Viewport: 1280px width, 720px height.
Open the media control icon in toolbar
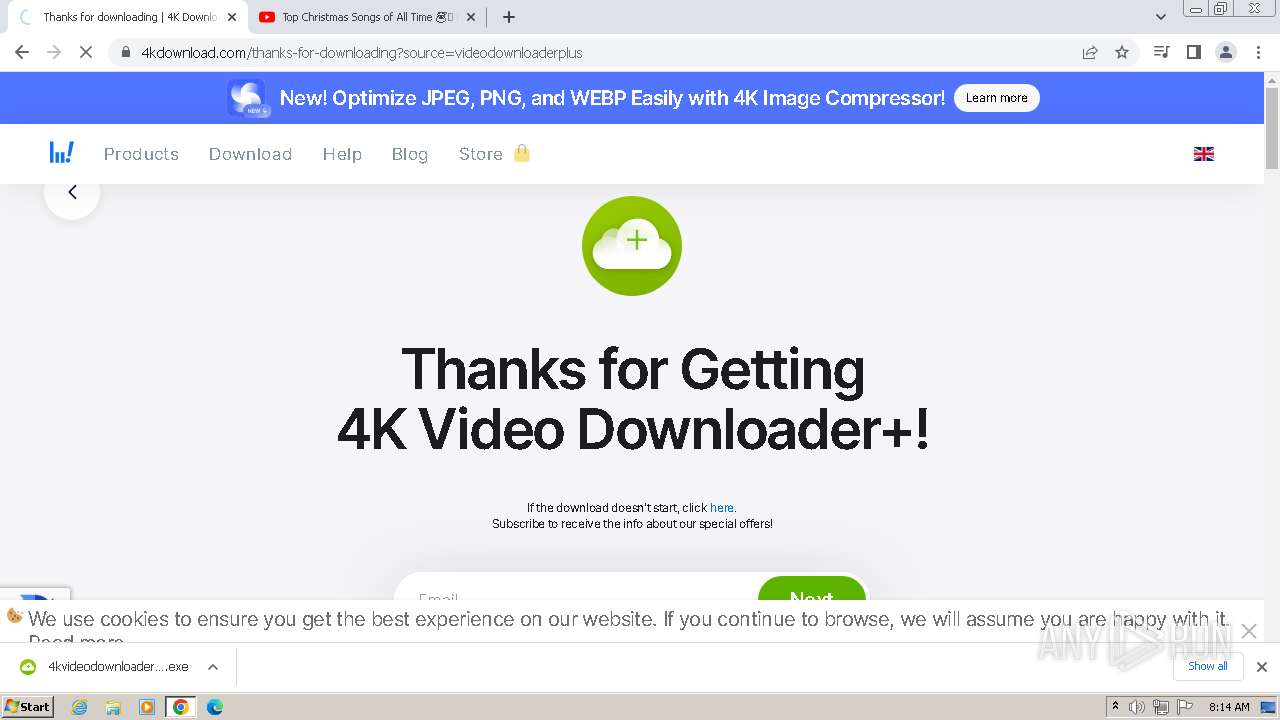1161,52
